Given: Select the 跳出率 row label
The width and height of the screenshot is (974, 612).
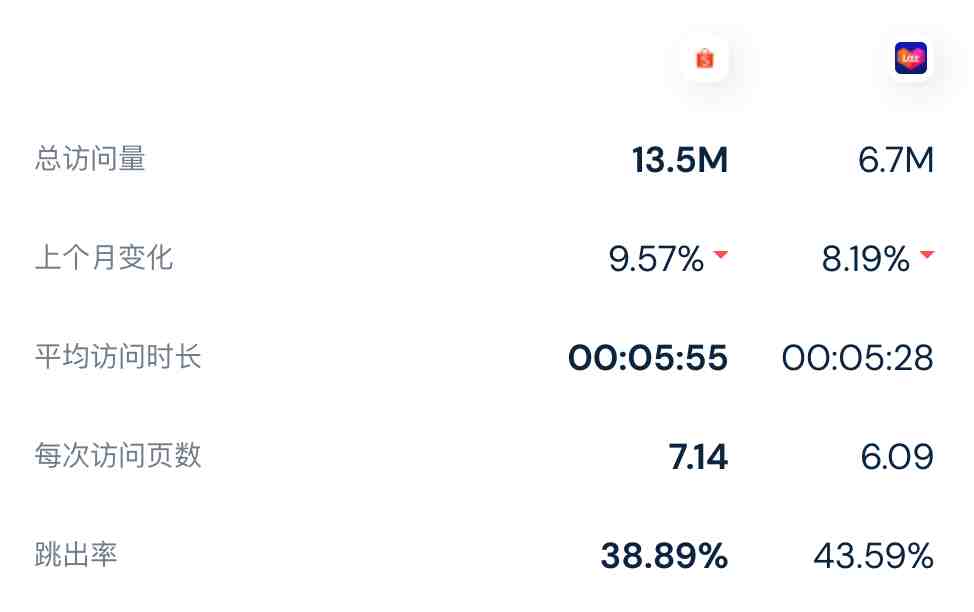Looking at the screenshot, I should pos(76,554).
